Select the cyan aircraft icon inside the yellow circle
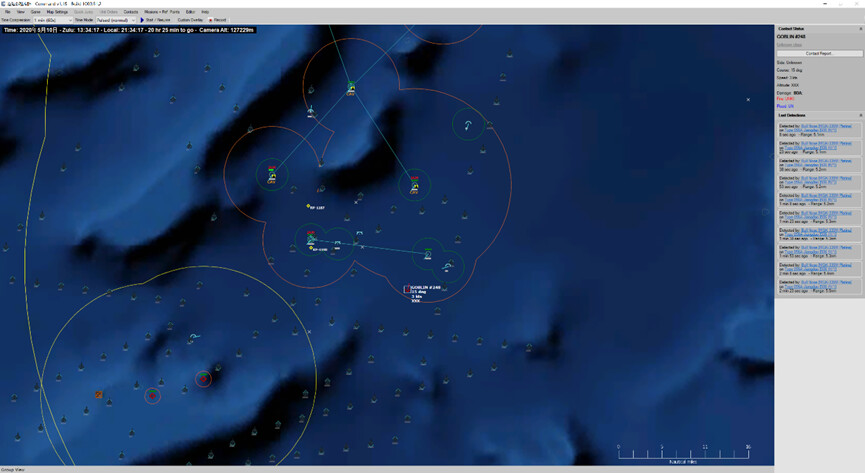Screen dimensions: 865x473 pyautogui.click(x=193, y=336)
